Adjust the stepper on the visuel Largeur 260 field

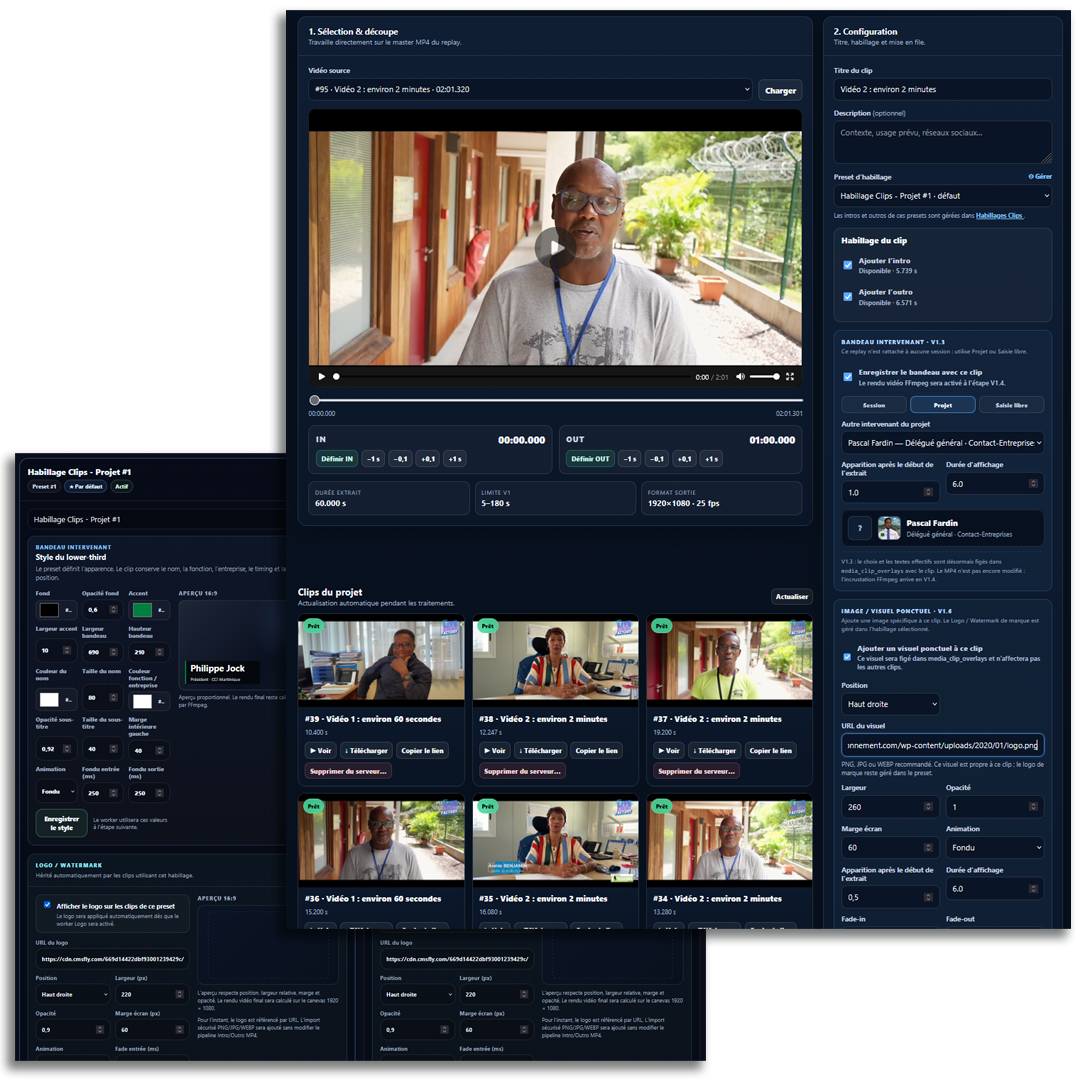pos(928,807)
